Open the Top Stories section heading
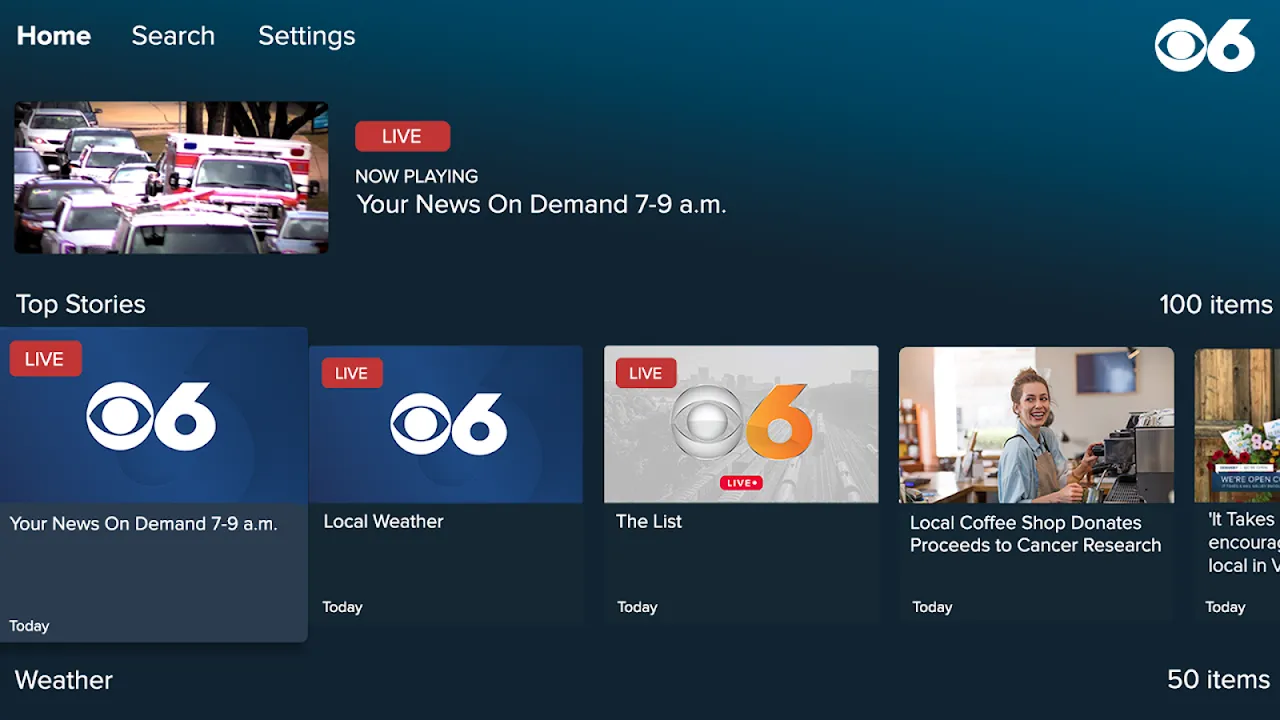 click(x=81, y=304)
